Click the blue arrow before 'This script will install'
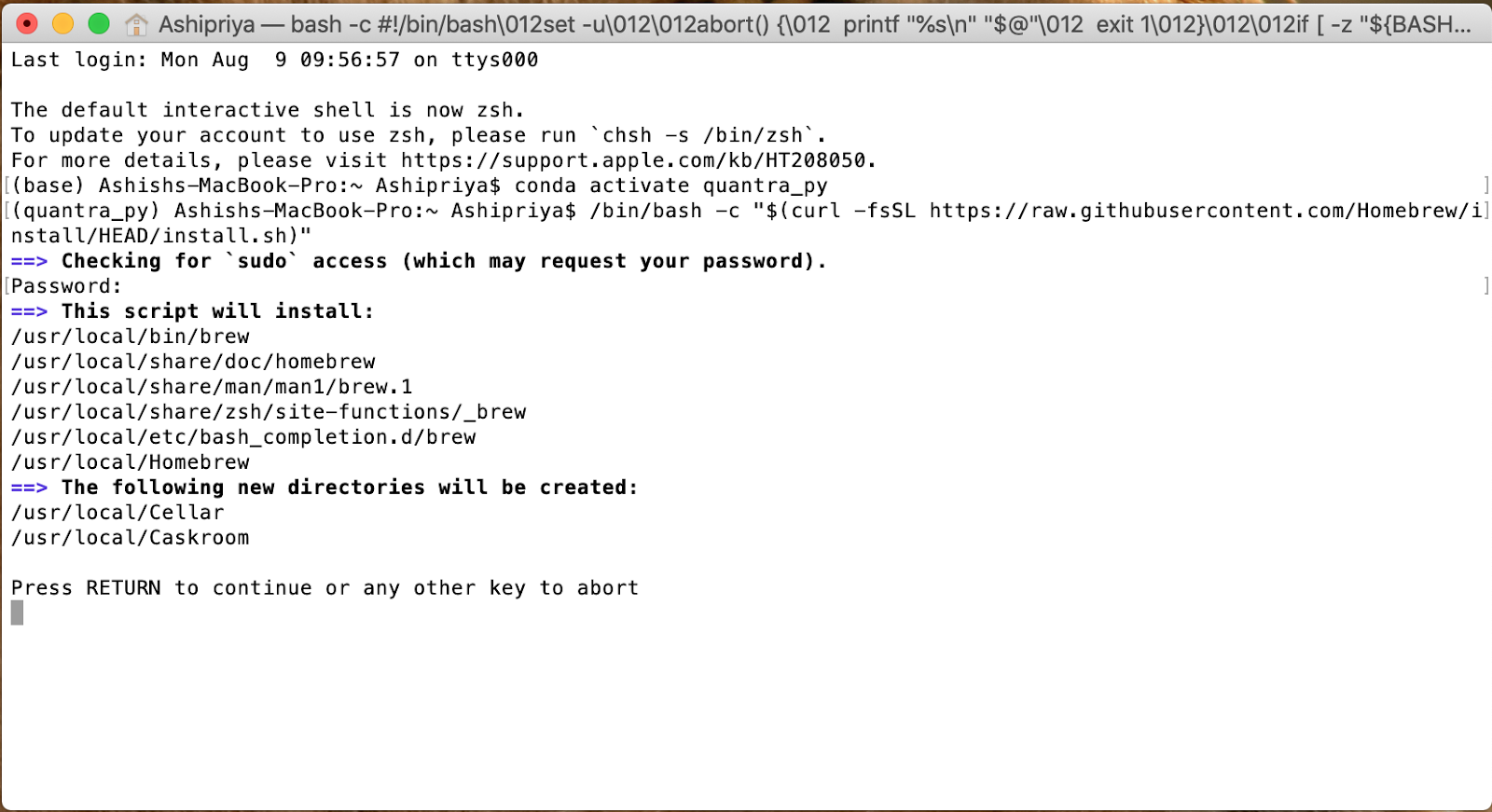 (29, 311)
